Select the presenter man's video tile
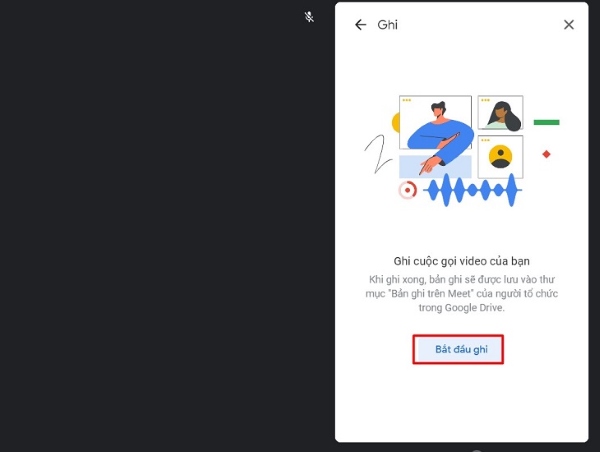Image resolution: width=600 pixels, height=452 pixels. tap(435, 122)
